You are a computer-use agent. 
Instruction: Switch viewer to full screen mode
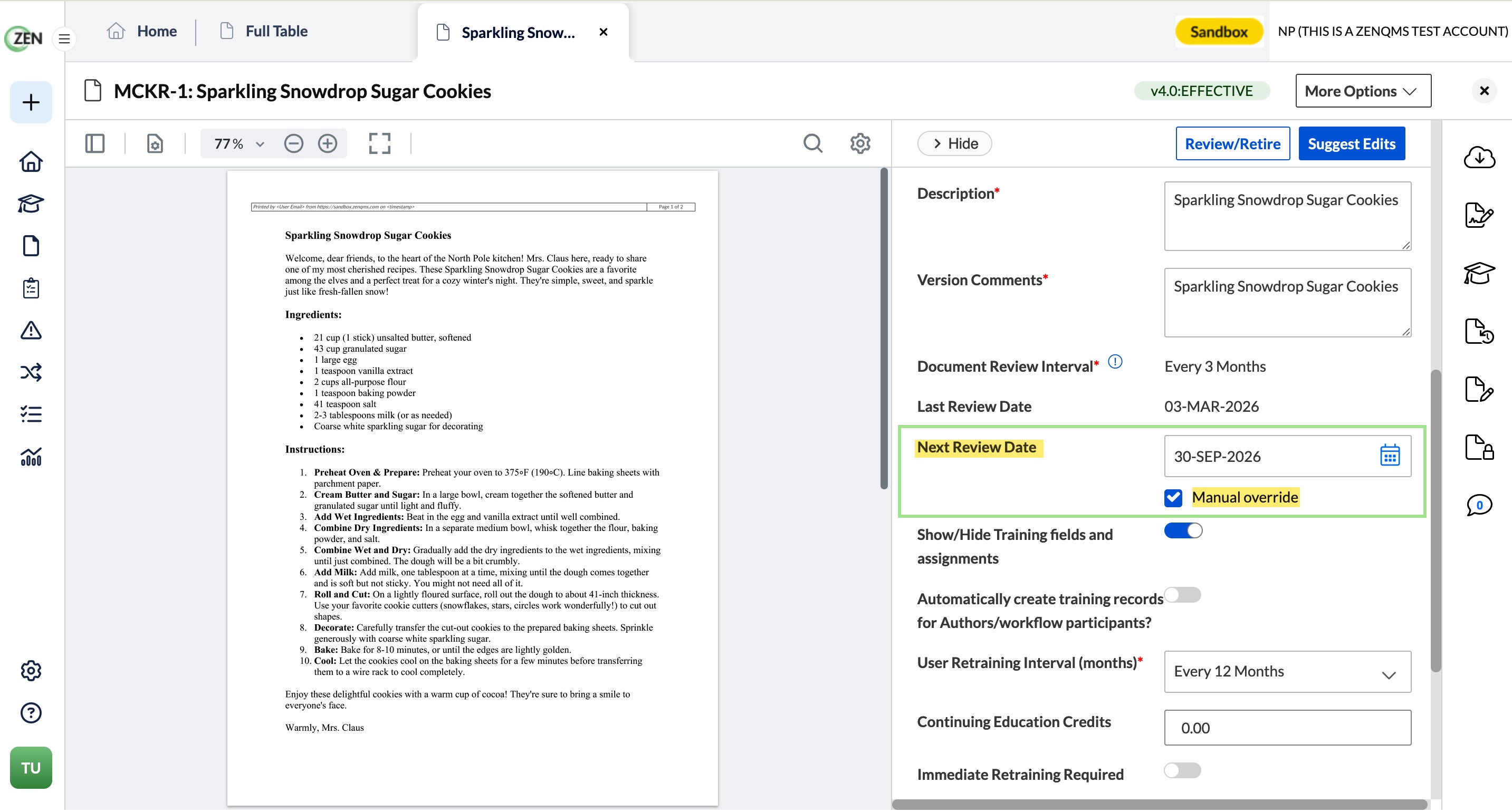click(x=380, y=143)
